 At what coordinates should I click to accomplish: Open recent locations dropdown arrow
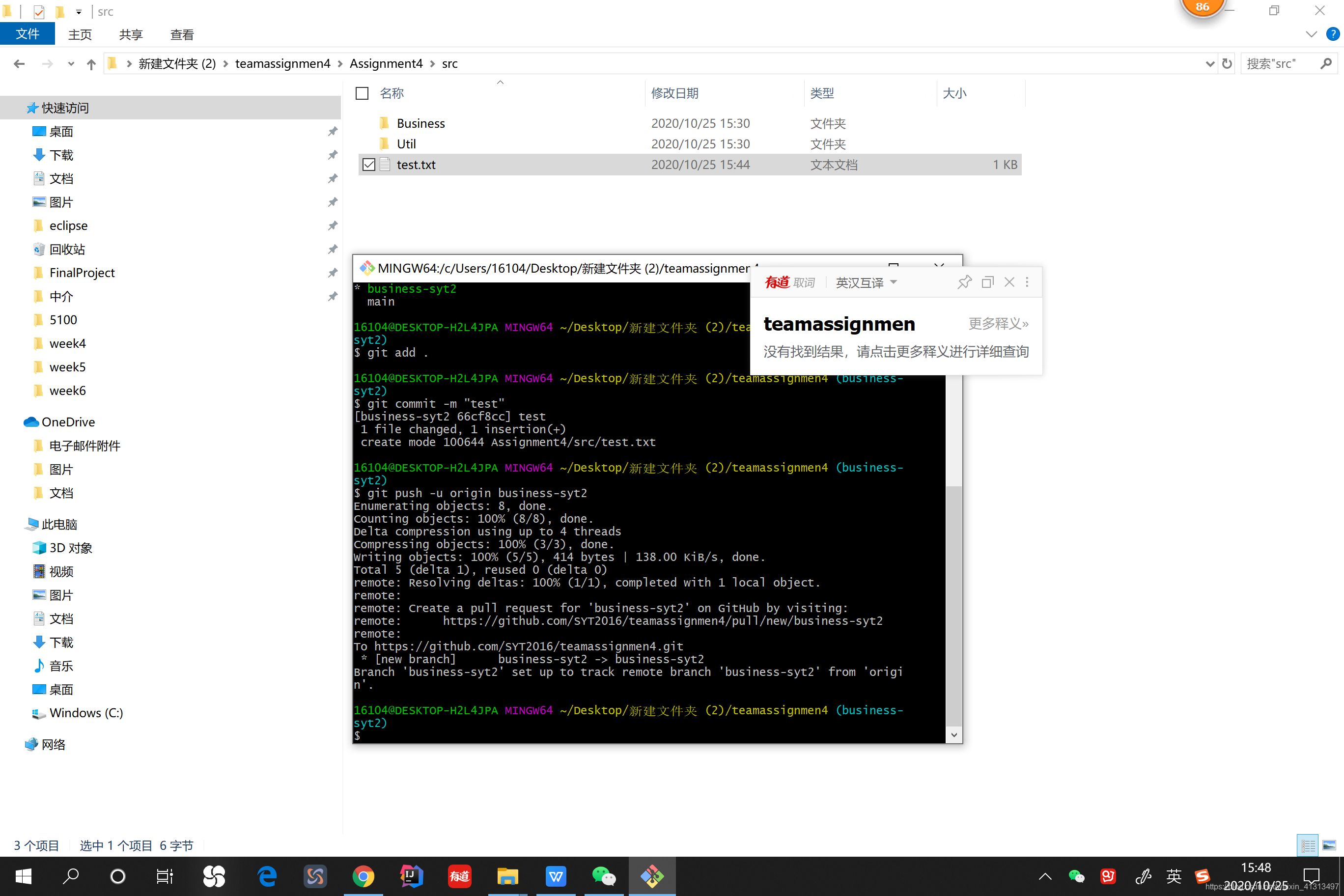coord(71,63)
